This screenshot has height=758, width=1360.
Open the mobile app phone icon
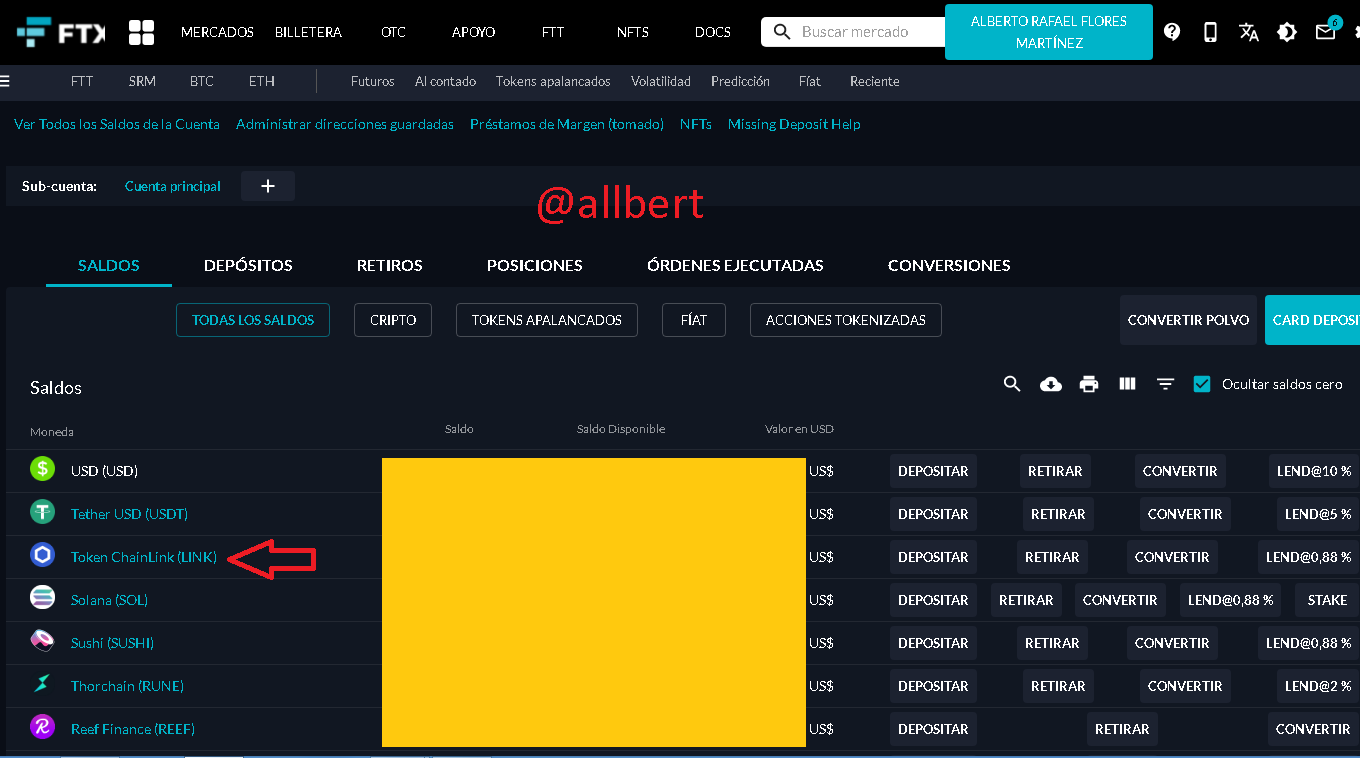tap(1210, 32)
